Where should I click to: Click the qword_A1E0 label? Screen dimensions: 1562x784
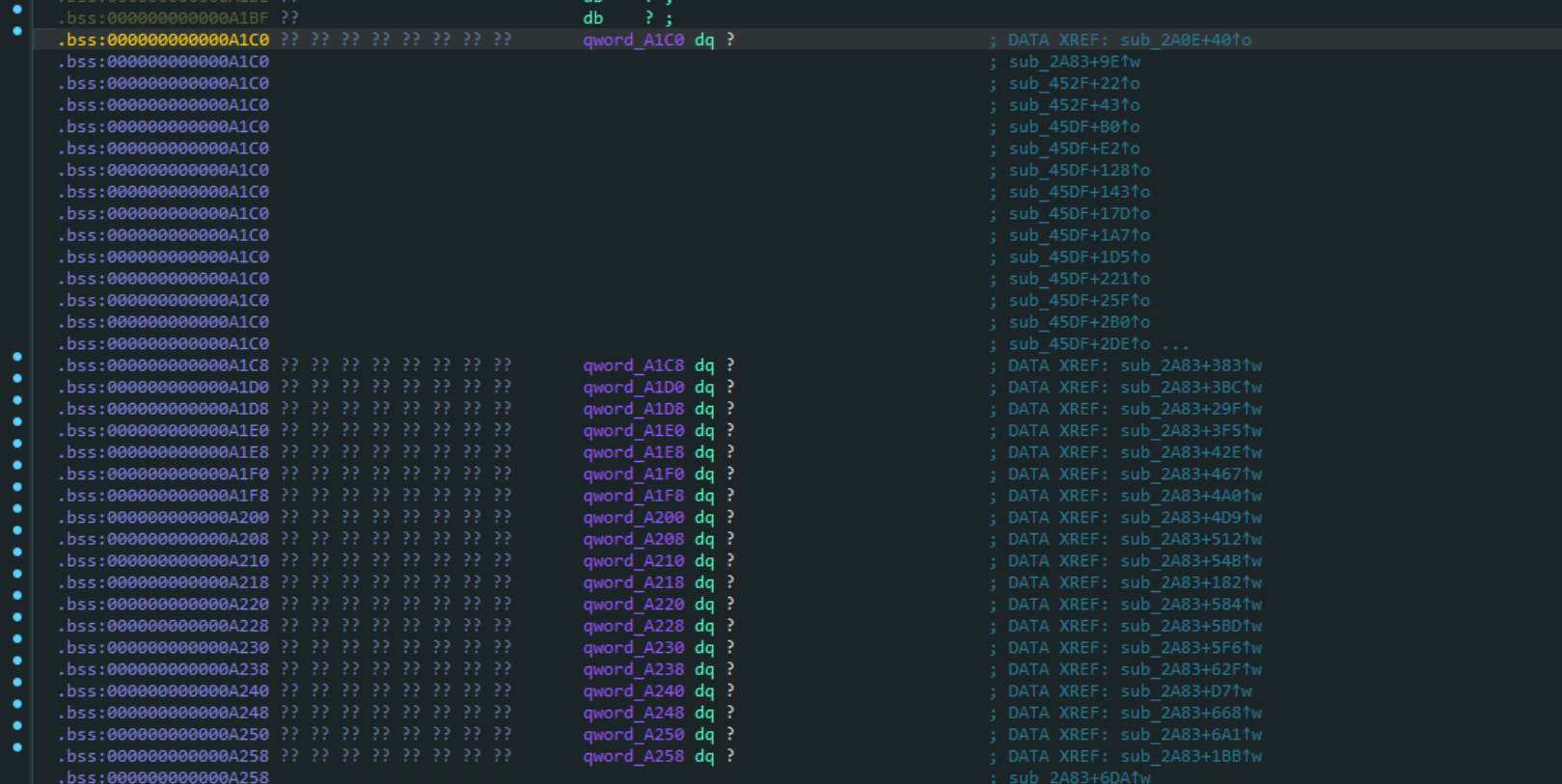[x=633, y=430]
